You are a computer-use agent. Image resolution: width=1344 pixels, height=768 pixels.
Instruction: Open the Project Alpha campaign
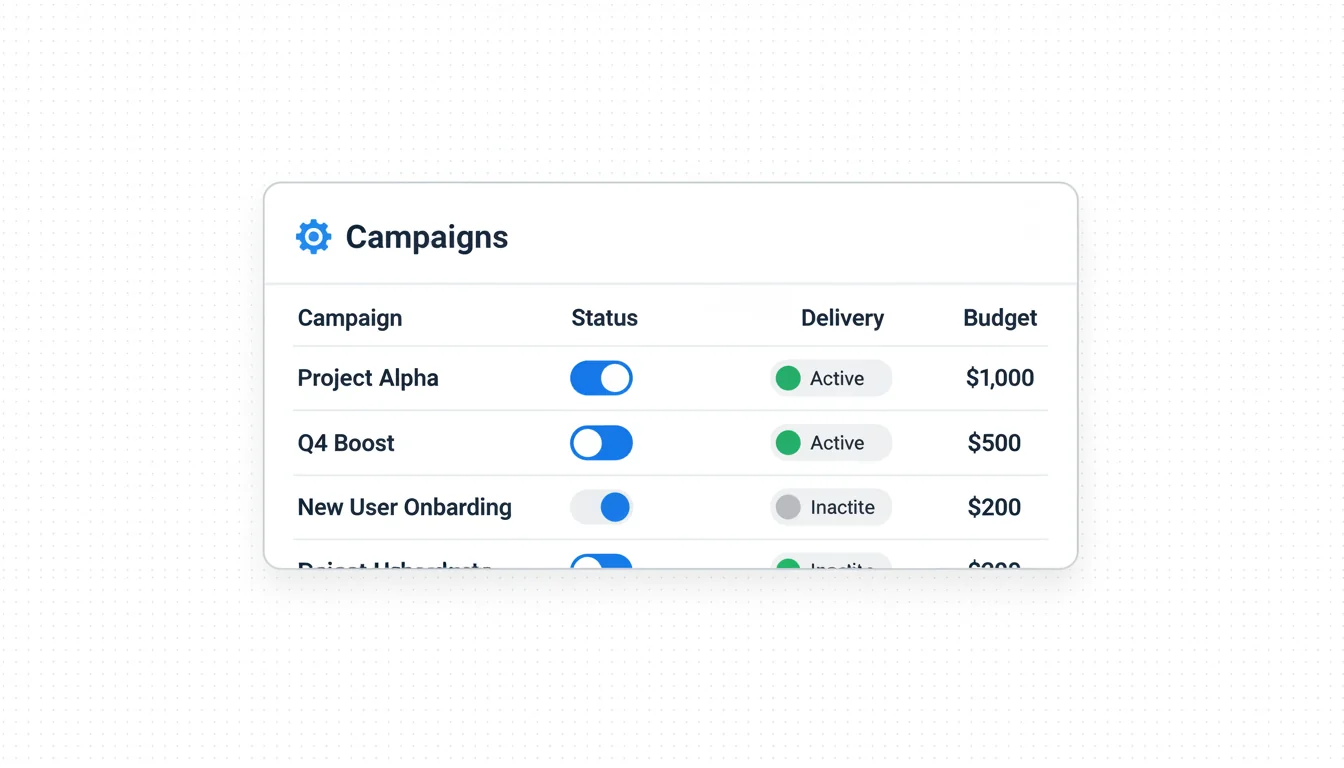point(368,378)
